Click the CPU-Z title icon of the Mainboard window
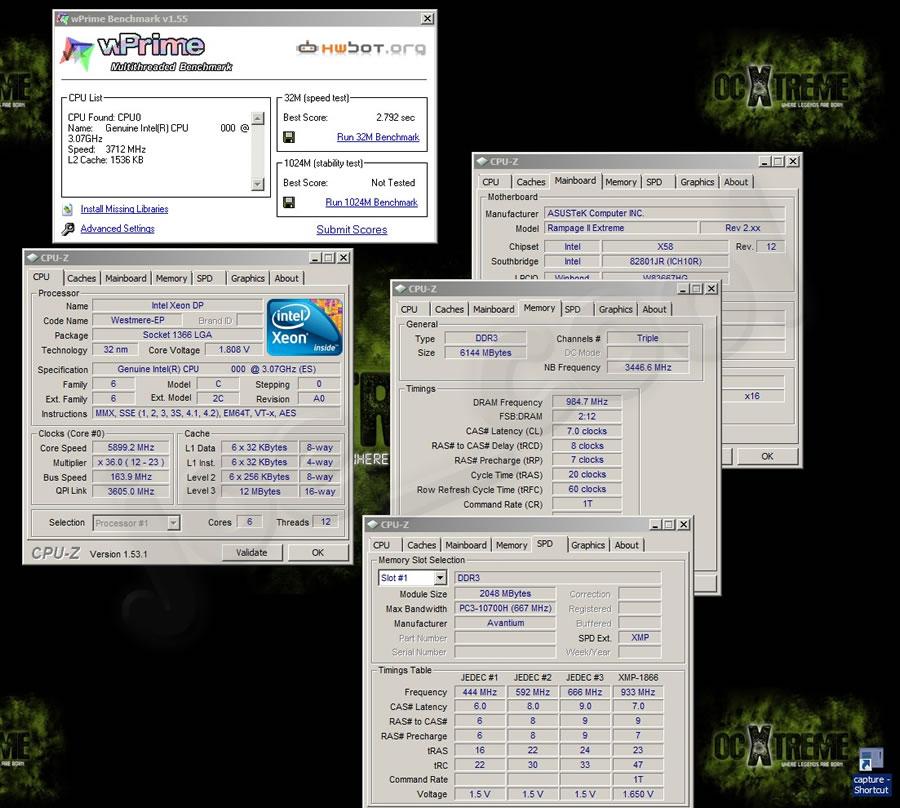The image size is (900, 808). click(482, 161)
